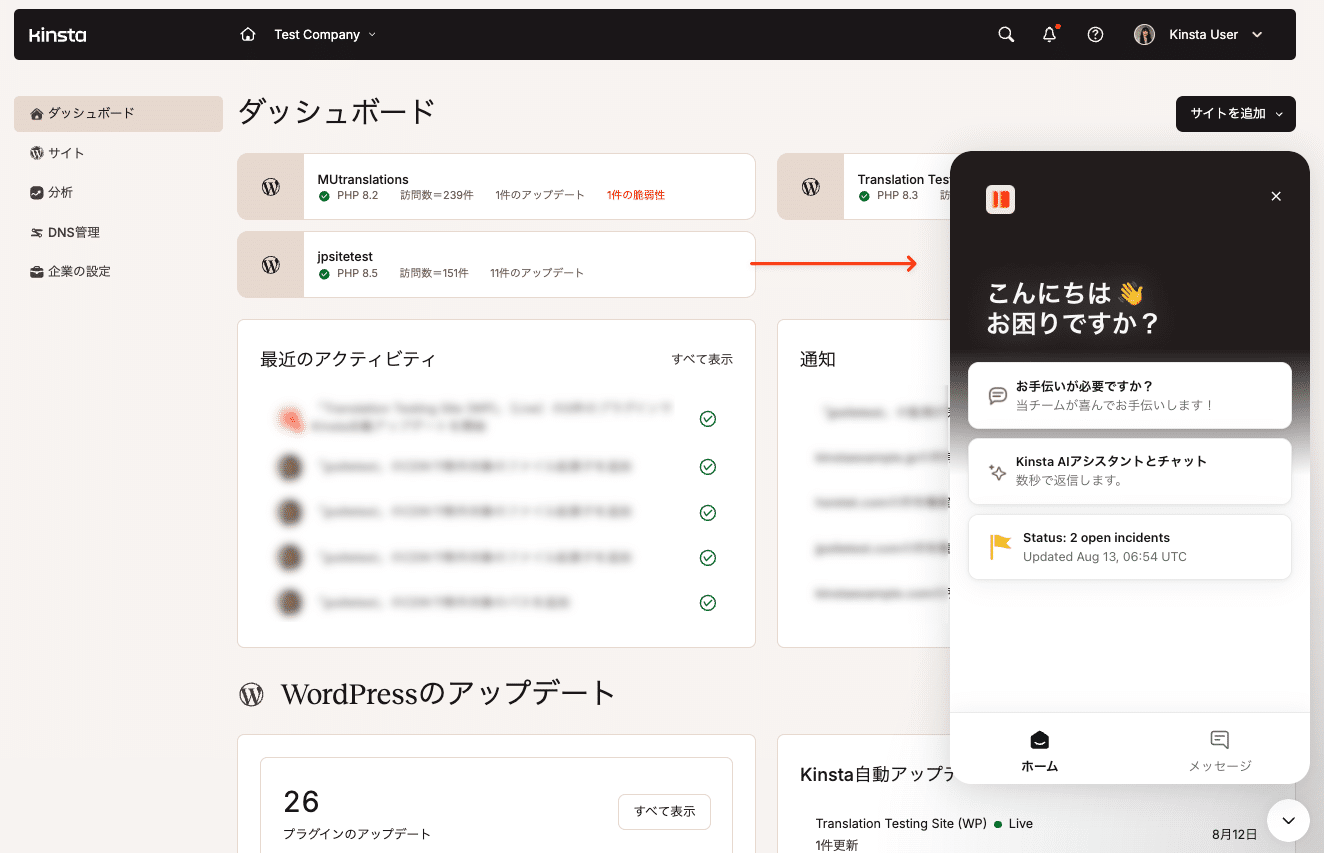Viewport: 1324px width, 853px height.
Task: Open the jpsitetest site name
Action: point(345,257)
